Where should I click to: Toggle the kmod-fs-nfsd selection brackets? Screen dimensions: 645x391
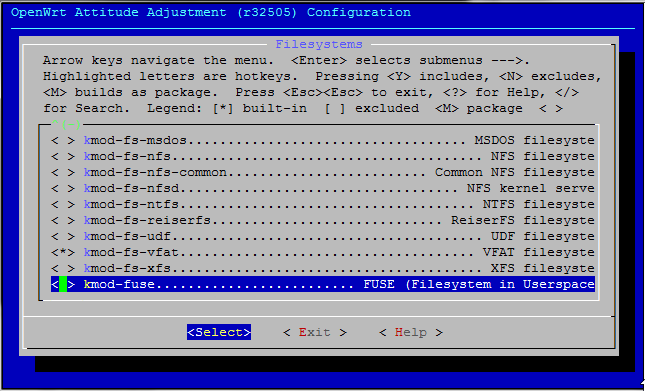pos(63,189)
